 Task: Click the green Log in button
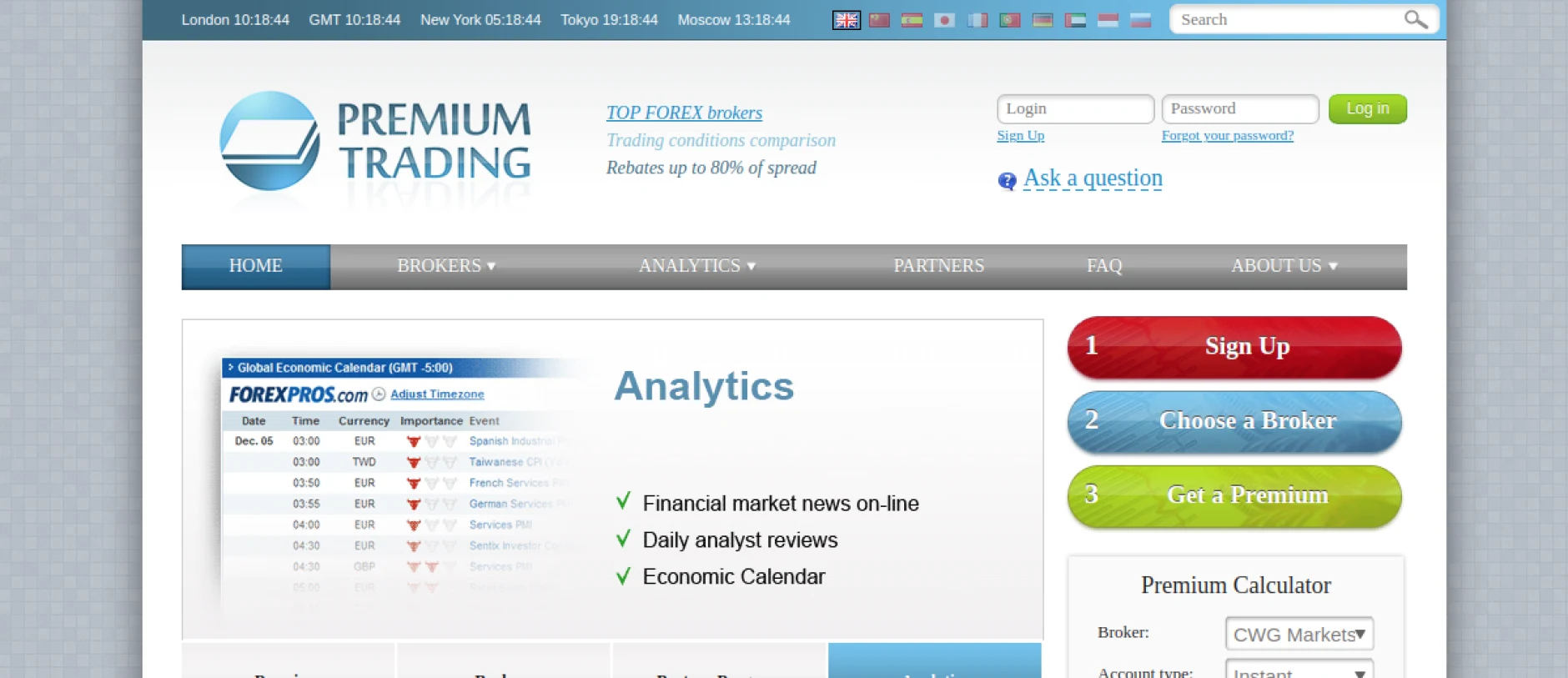coord(1368,109)
